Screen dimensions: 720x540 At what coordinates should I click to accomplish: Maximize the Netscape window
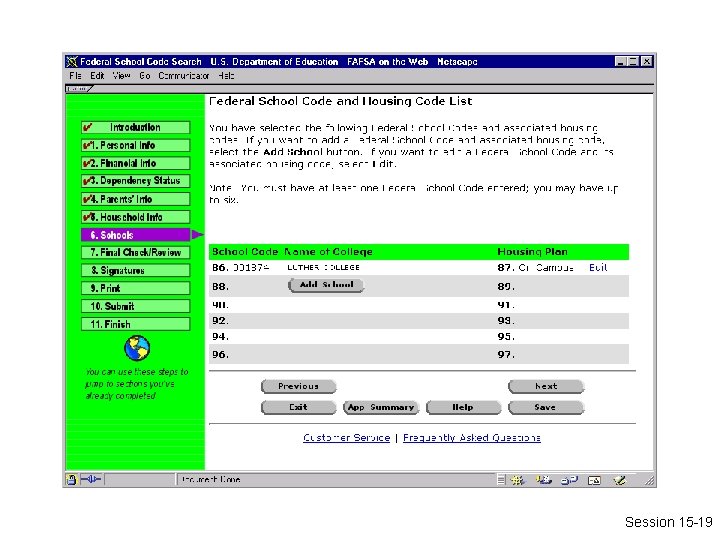[633, 62]
